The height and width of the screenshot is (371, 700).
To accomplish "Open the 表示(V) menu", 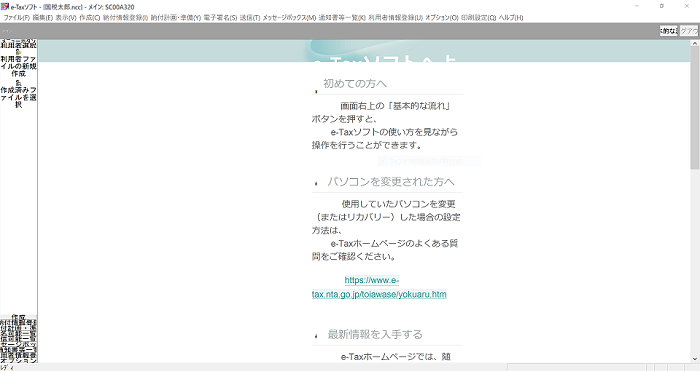I will click(x=66, y=18).
